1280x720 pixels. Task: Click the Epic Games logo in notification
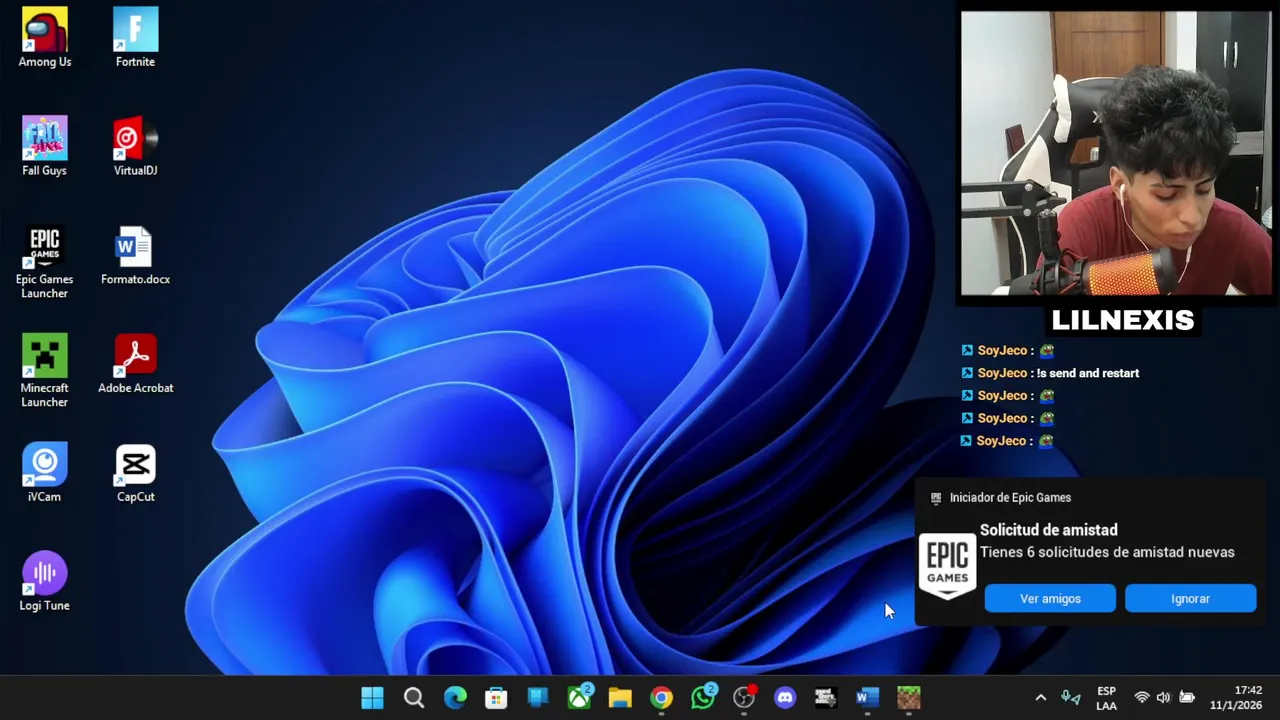click(947, 565)
